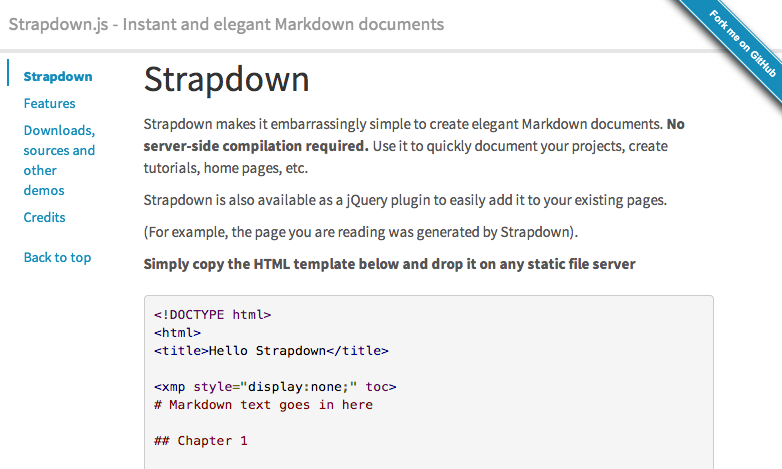Jump to the Credits section
This screenshot has width=782, height=469.
tap(44, 217)
